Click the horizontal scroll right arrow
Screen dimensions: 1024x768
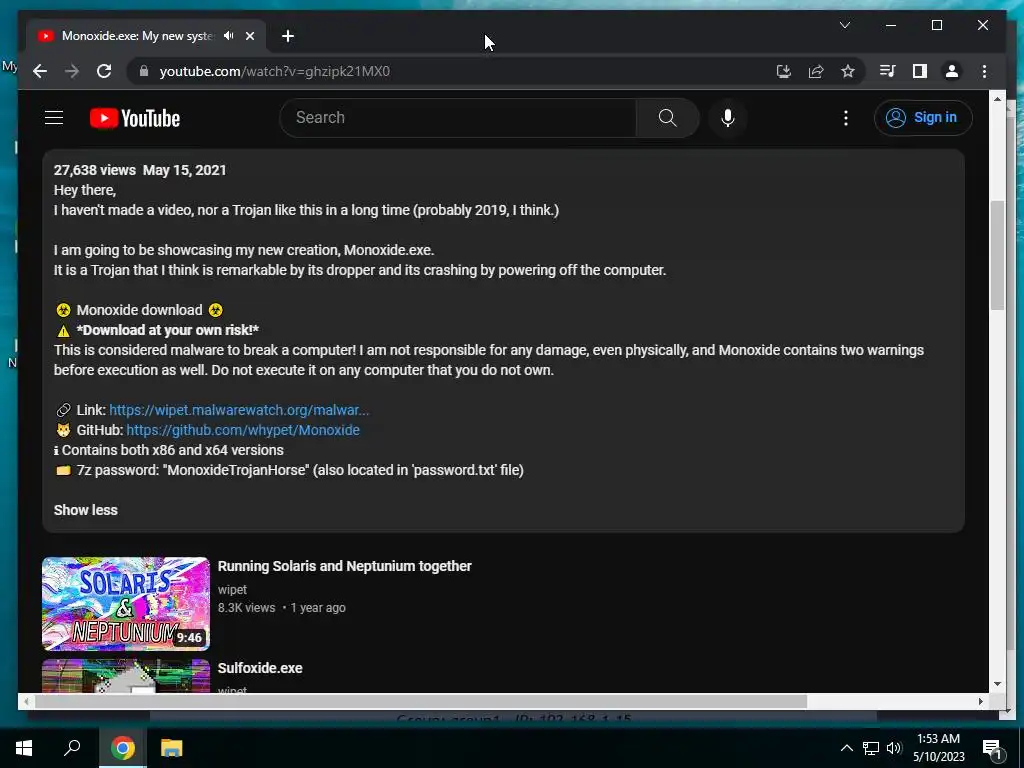pyautogui.click(x=981, y=701)
